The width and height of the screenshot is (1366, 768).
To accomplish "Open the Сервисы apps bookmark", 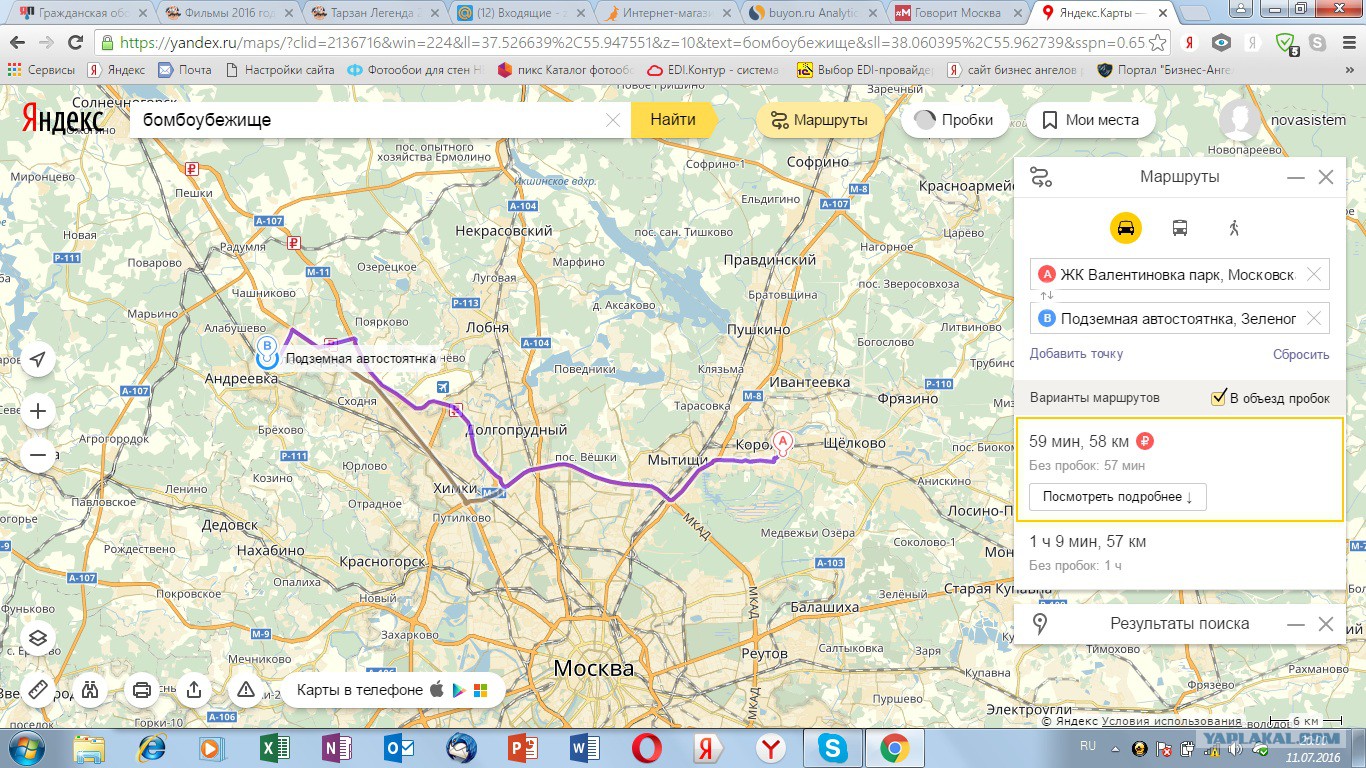I will [x=41, y=70].
